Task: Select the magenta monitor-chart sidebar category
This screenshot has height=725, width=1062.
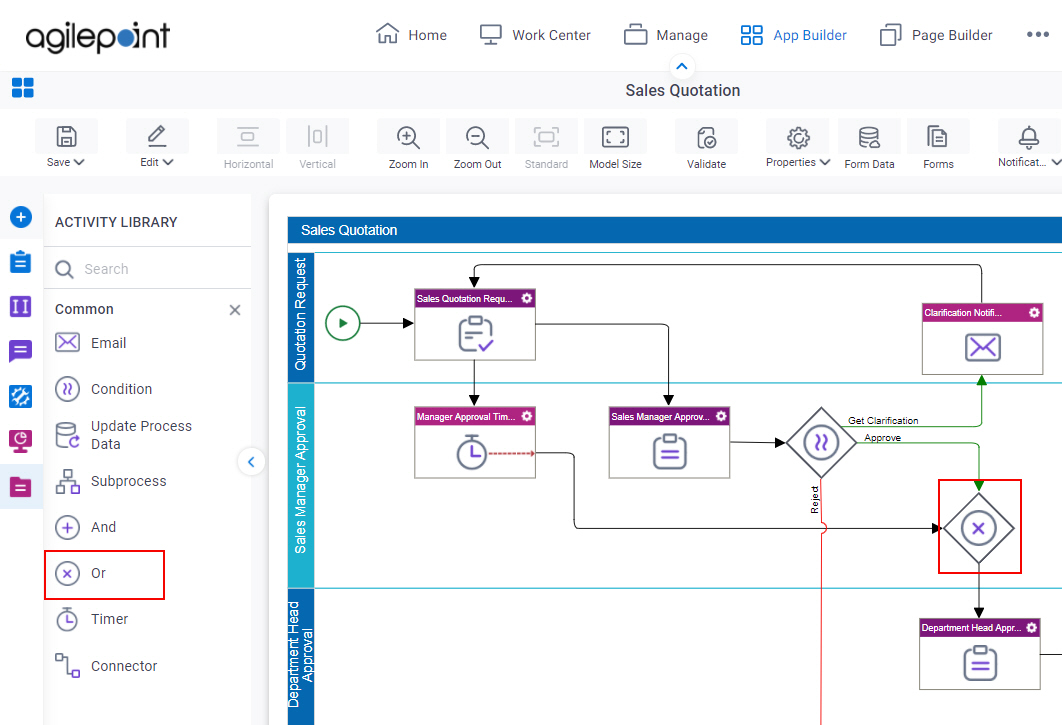Action: point(20,441)
